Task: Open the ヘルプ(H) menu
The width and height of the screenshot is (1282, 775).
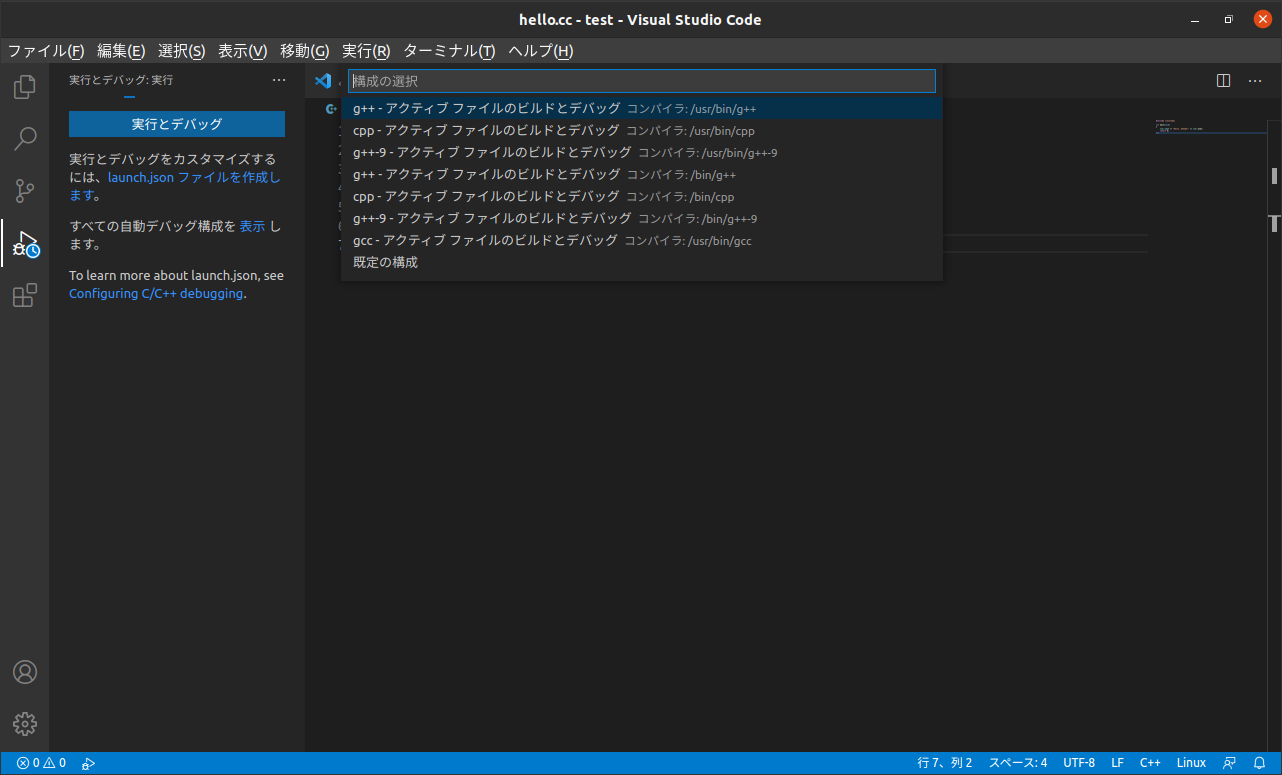Action: (541, 51)
